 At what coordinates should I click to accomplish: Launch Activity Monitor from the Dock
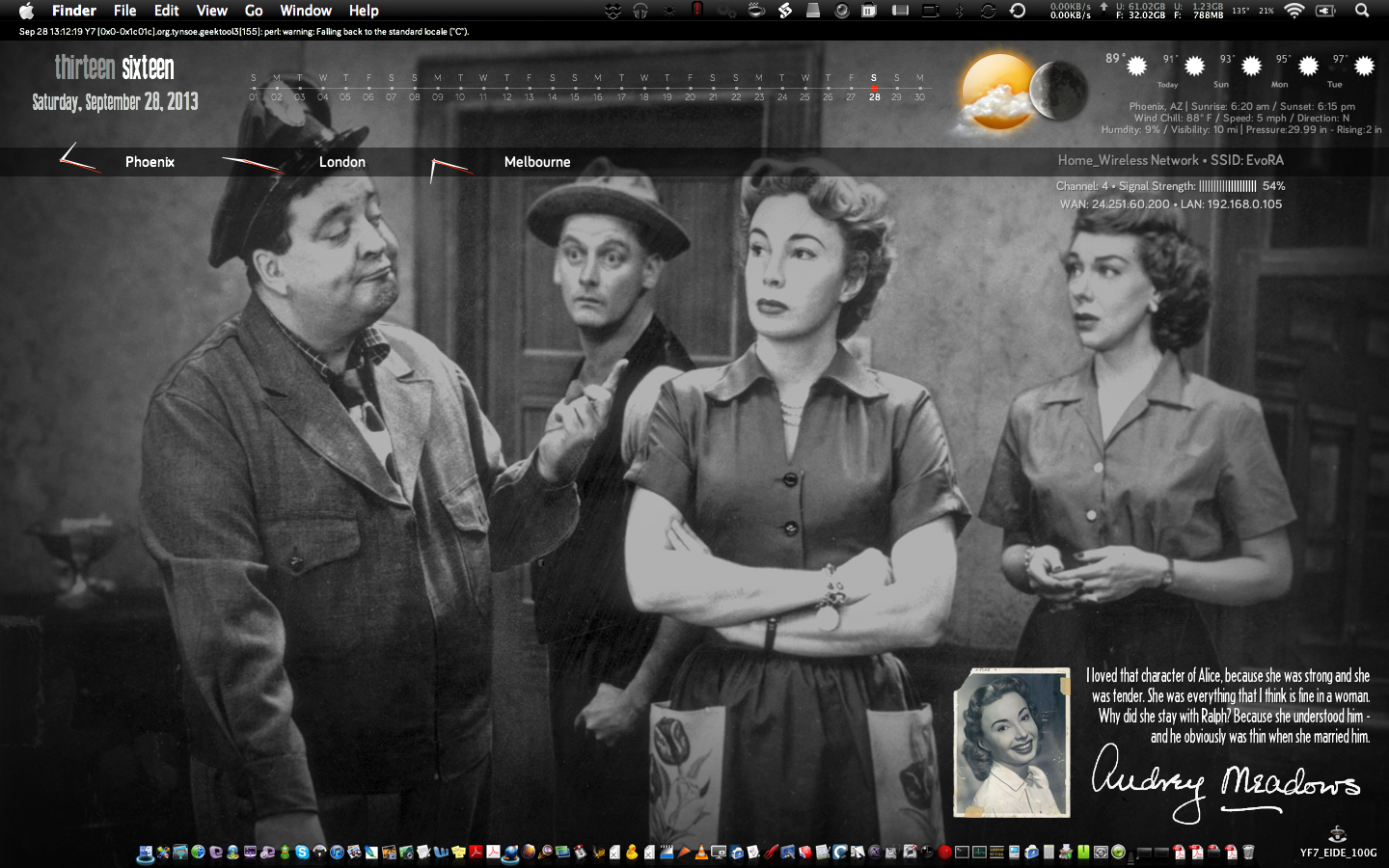tap(979, 852)
